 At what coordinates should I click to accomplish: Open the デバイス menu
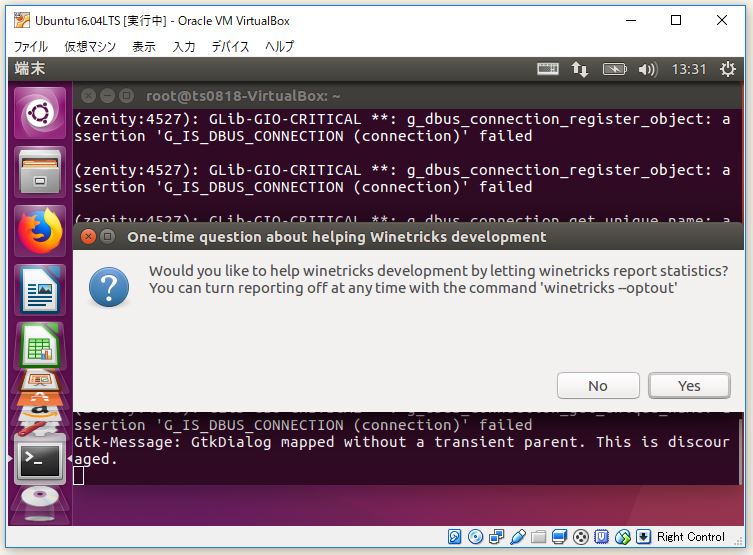coord(231,46)
